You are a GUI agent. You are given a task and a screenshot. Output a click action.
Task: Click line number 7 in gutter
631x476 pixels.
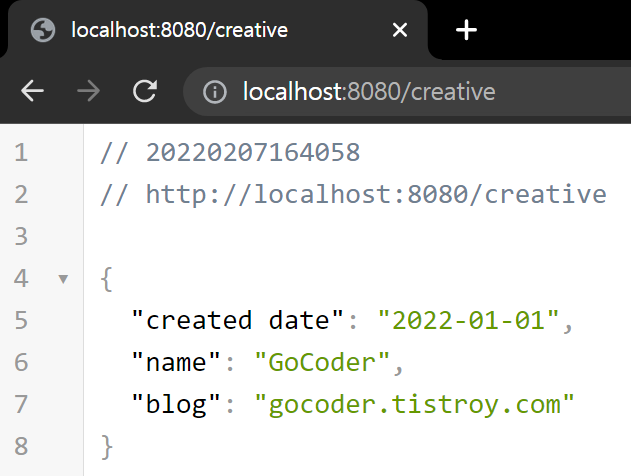tap(21, 404)
